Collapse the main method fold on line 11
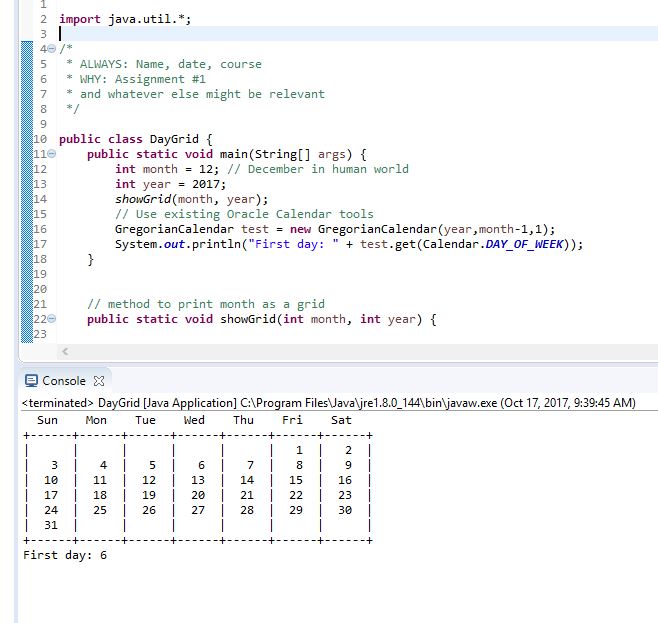 click(52, 154)
